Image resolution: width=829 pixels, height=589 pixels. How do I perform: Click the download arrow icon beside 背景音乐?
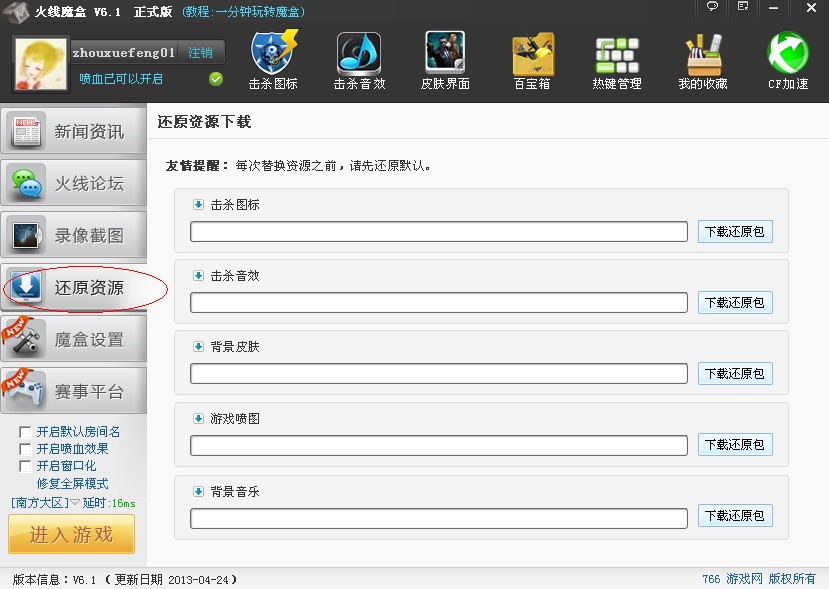click(x=198, y=492)
